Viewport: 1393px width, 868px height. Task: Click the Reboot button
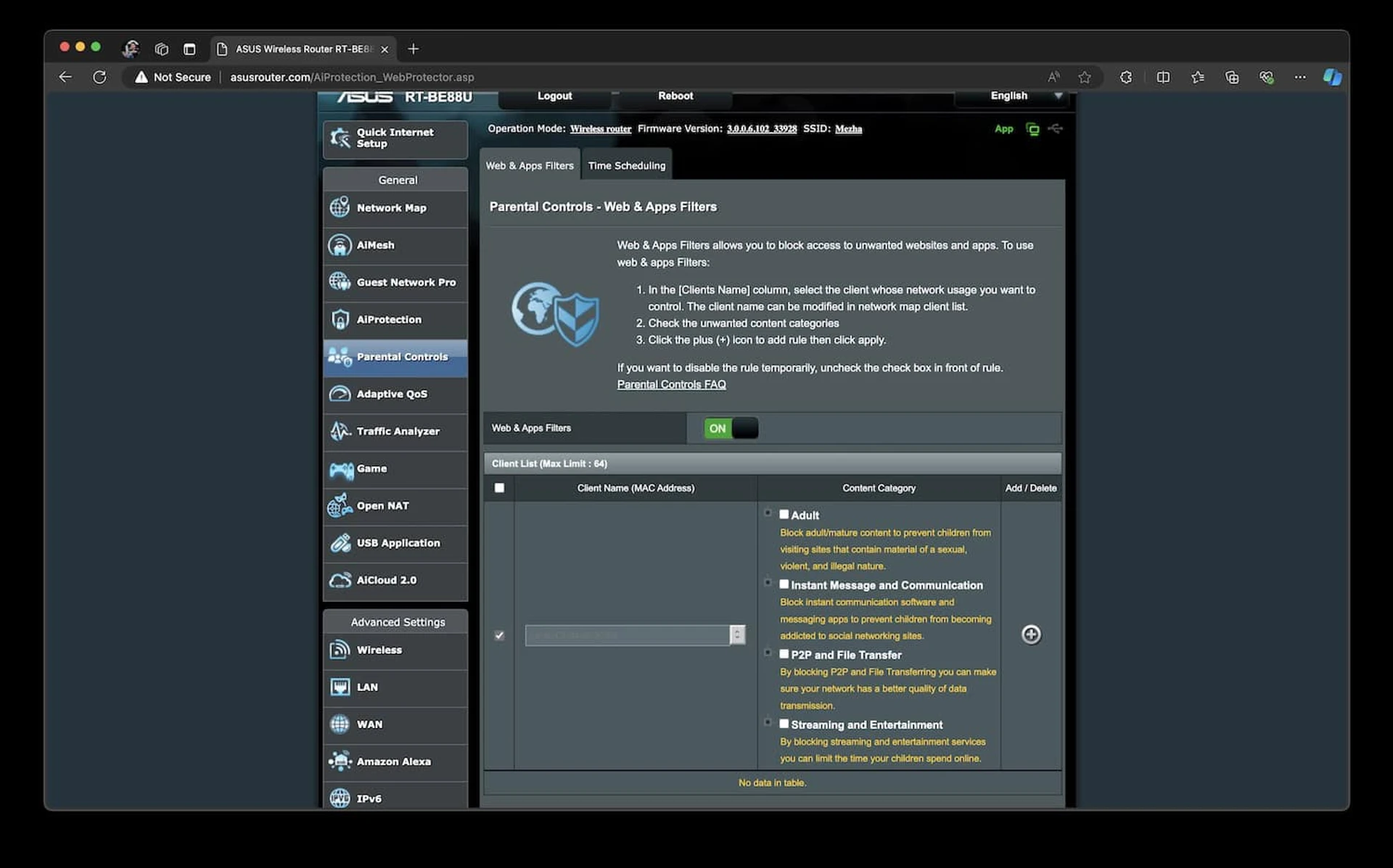(675, 96)
